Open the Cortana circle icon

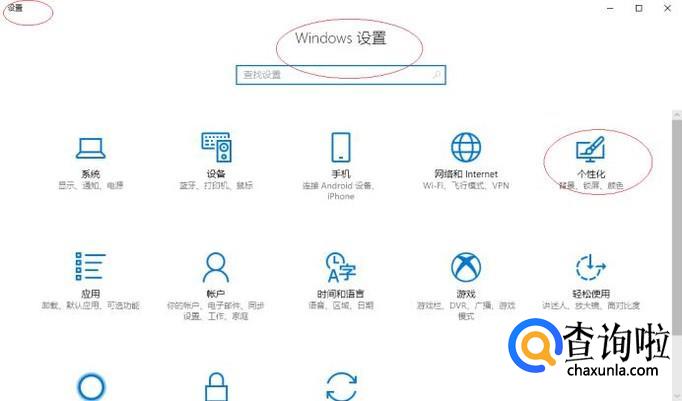[91, 387]
